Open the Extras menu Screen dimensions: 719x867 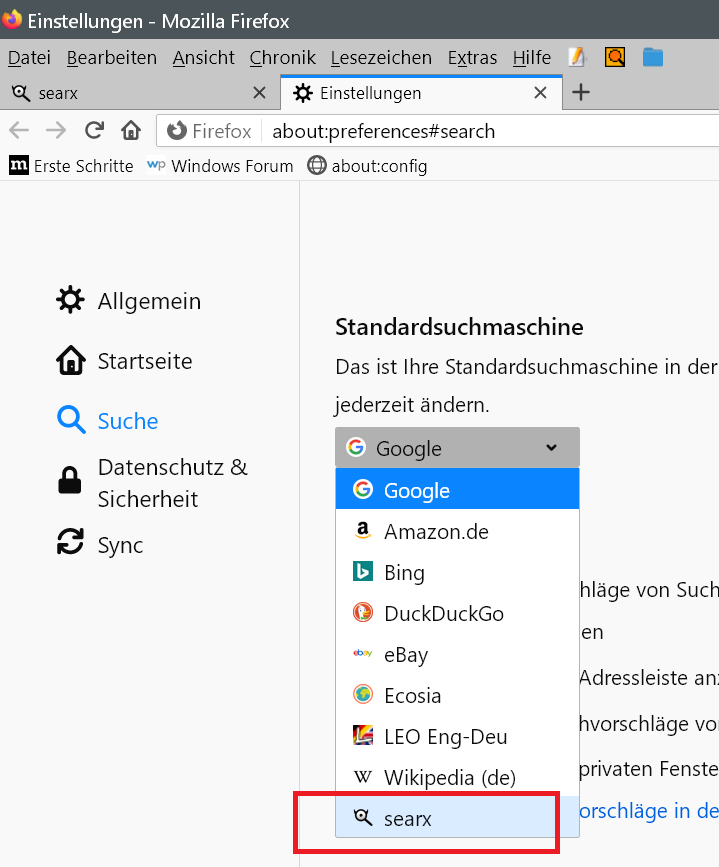coord(472,57)
